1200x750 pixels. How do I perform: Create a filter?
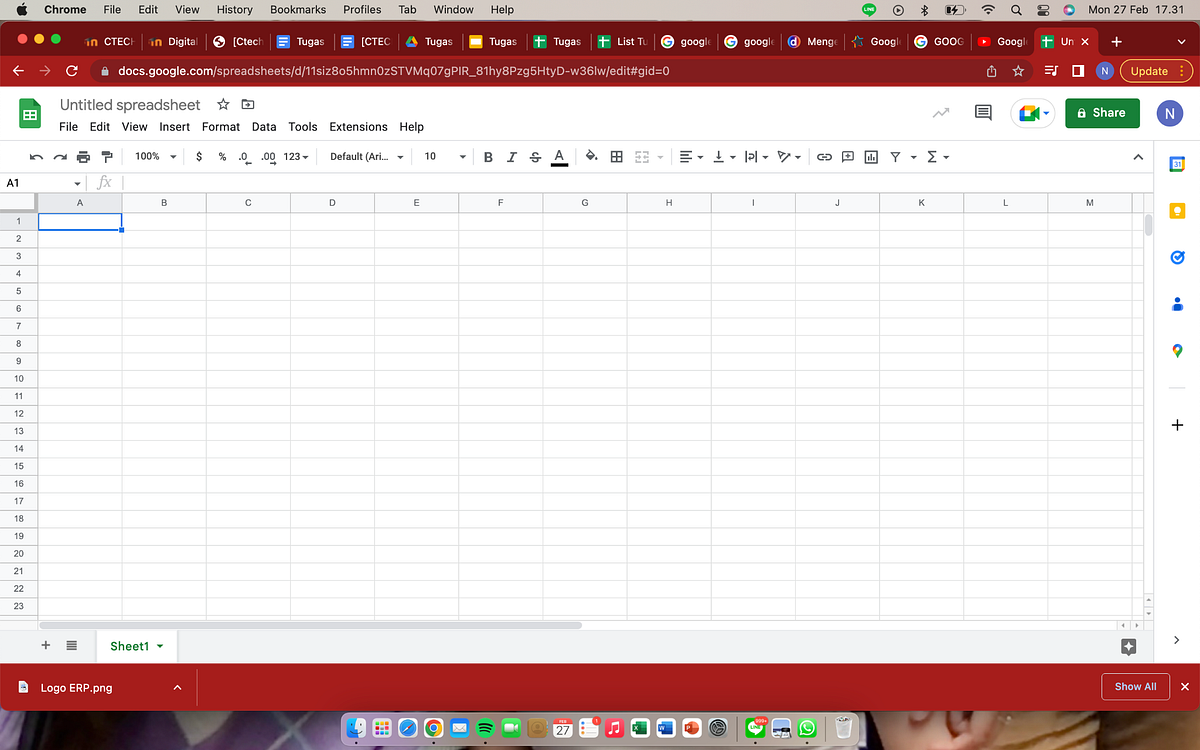point(895,157)
